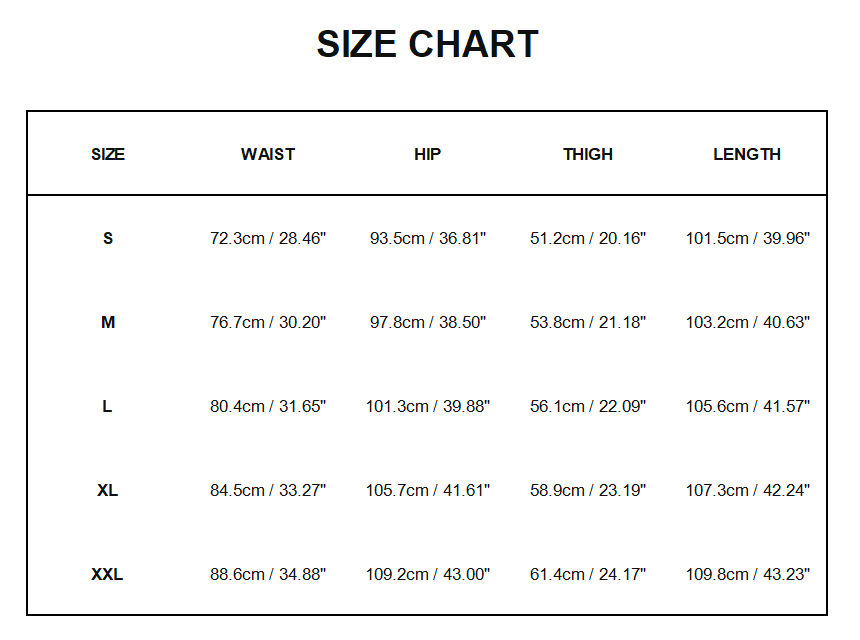This screenshot has height=640, width=860.
Task: Select the L size row label
Action: tap(108, 406)
